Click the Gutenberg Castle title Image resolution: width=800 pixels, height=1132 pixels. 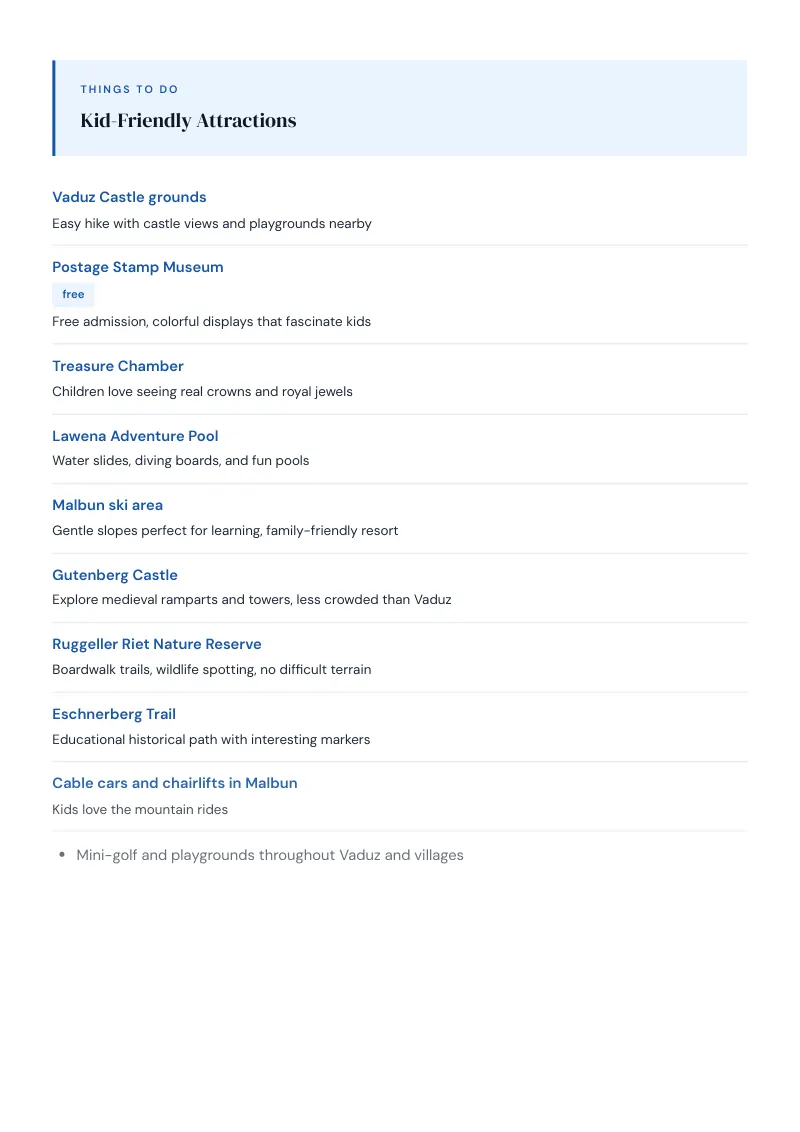tap(115, 575)
